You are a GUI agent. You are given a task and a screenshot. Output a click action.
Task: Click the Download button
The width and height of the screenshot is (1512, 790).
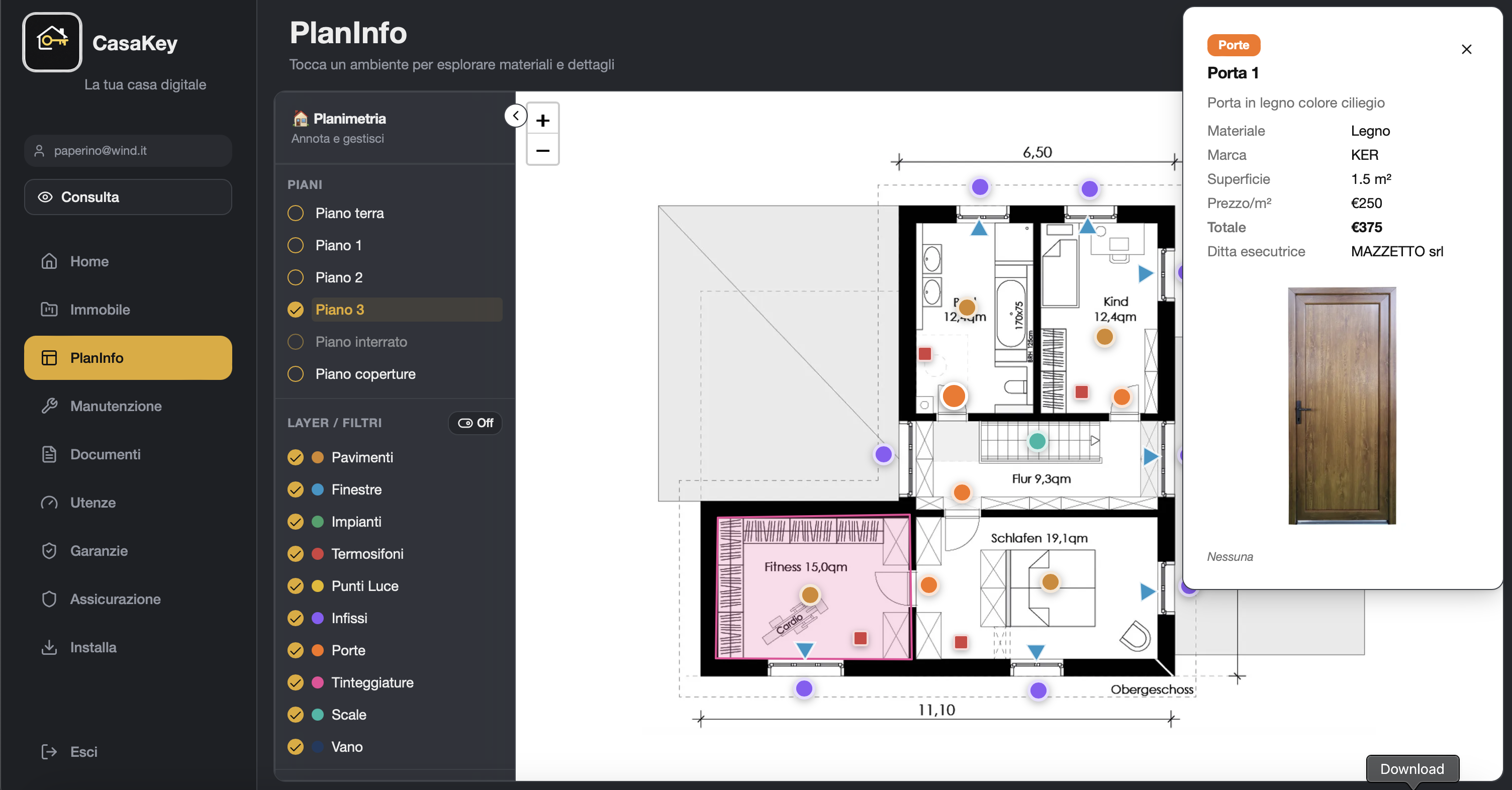point(1412,769)
